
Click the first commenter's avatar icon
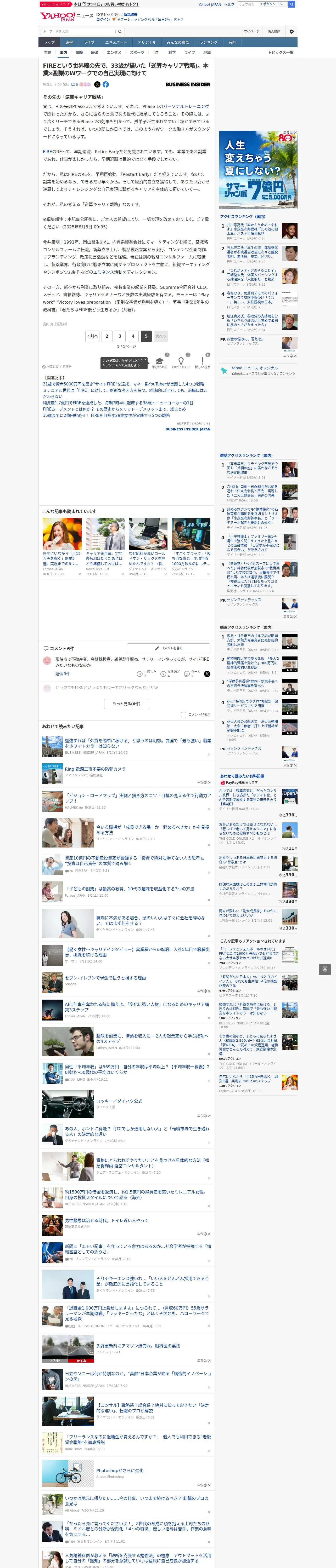[47, 660]
